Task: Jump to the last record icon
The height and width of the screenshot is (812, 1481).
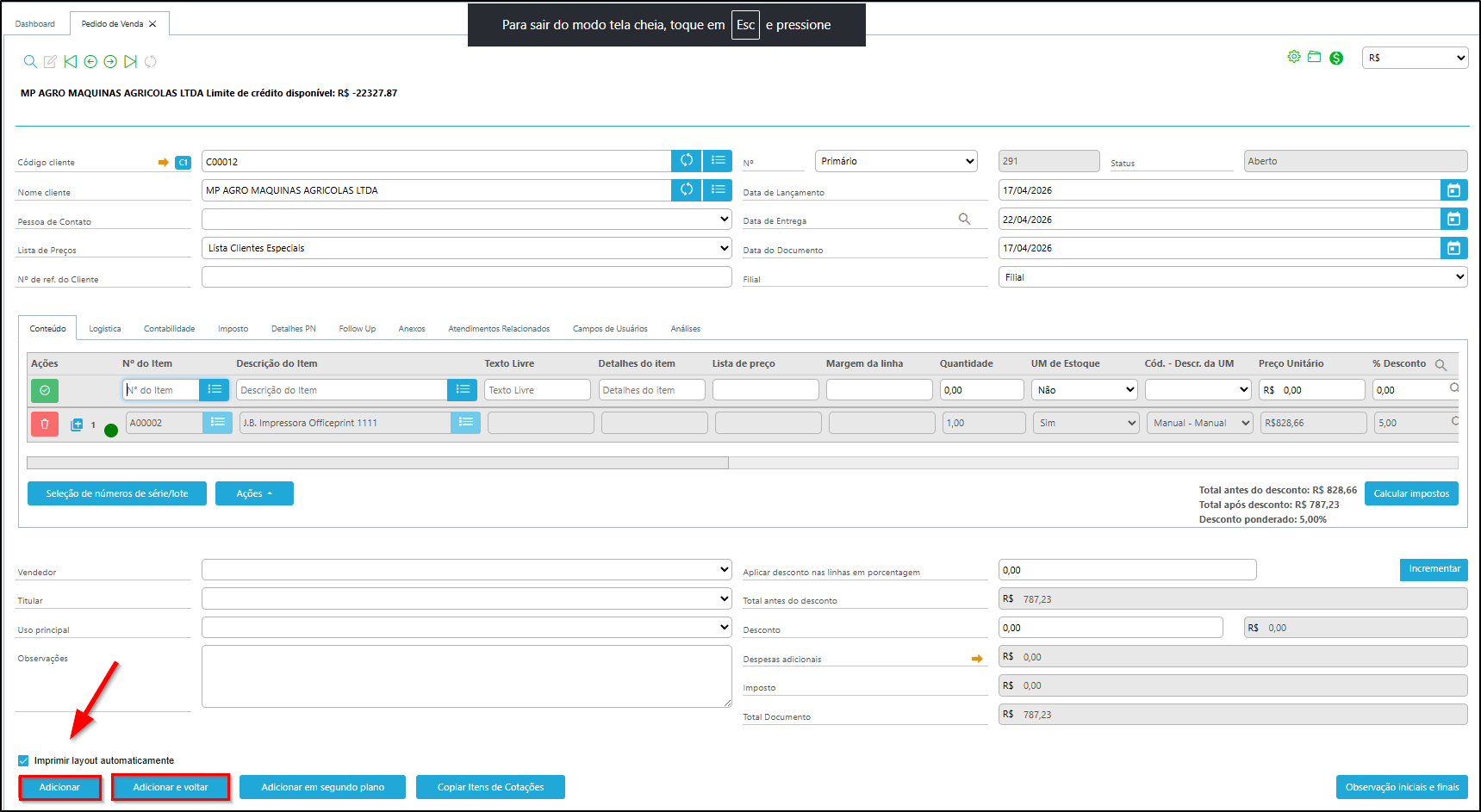Action: [130, 61]
